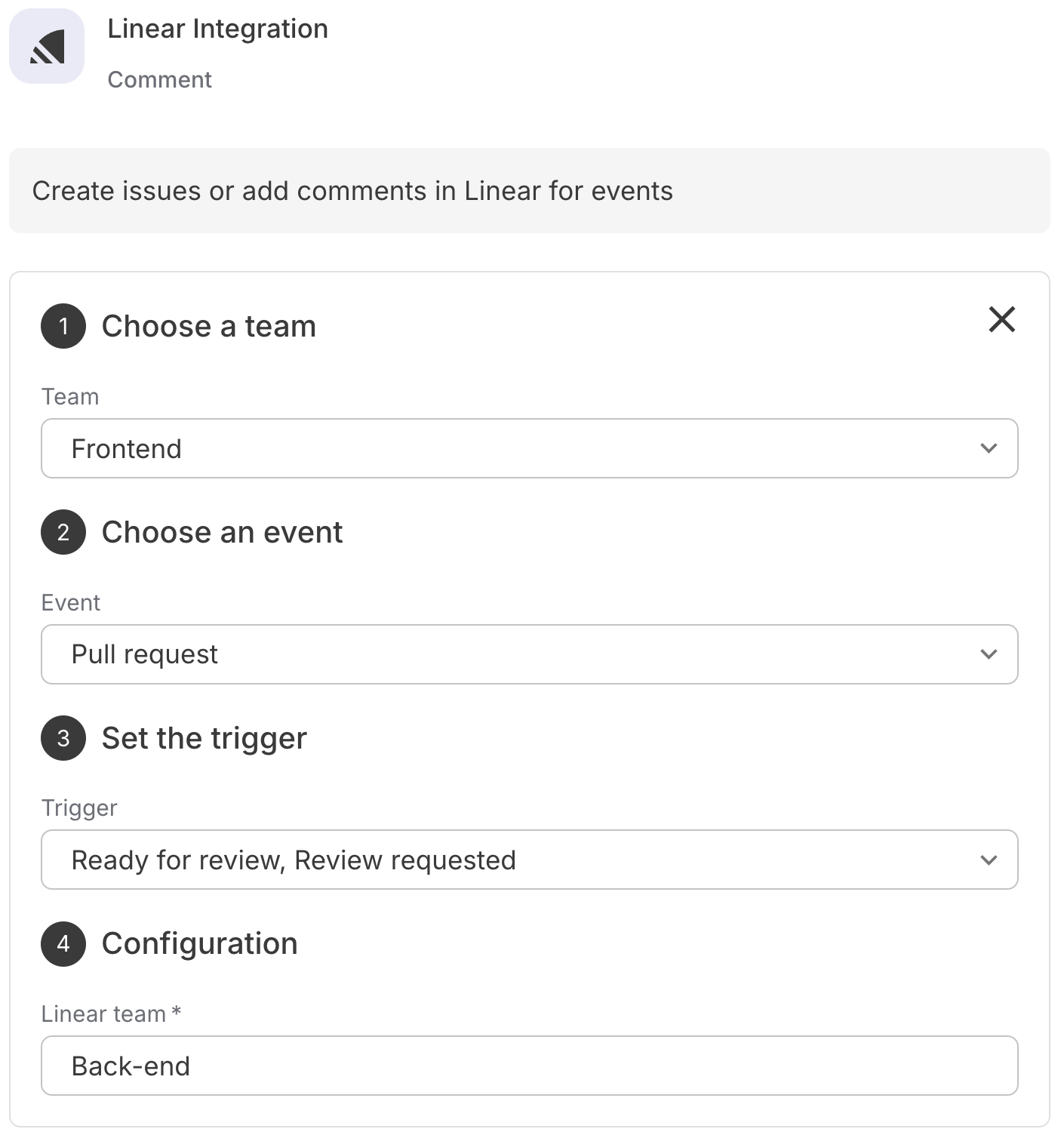Viewport: 1064px width, 1135px height.
Task: Click the step 2 number badge
Action: pyautogui.click(x=63, y=532)
